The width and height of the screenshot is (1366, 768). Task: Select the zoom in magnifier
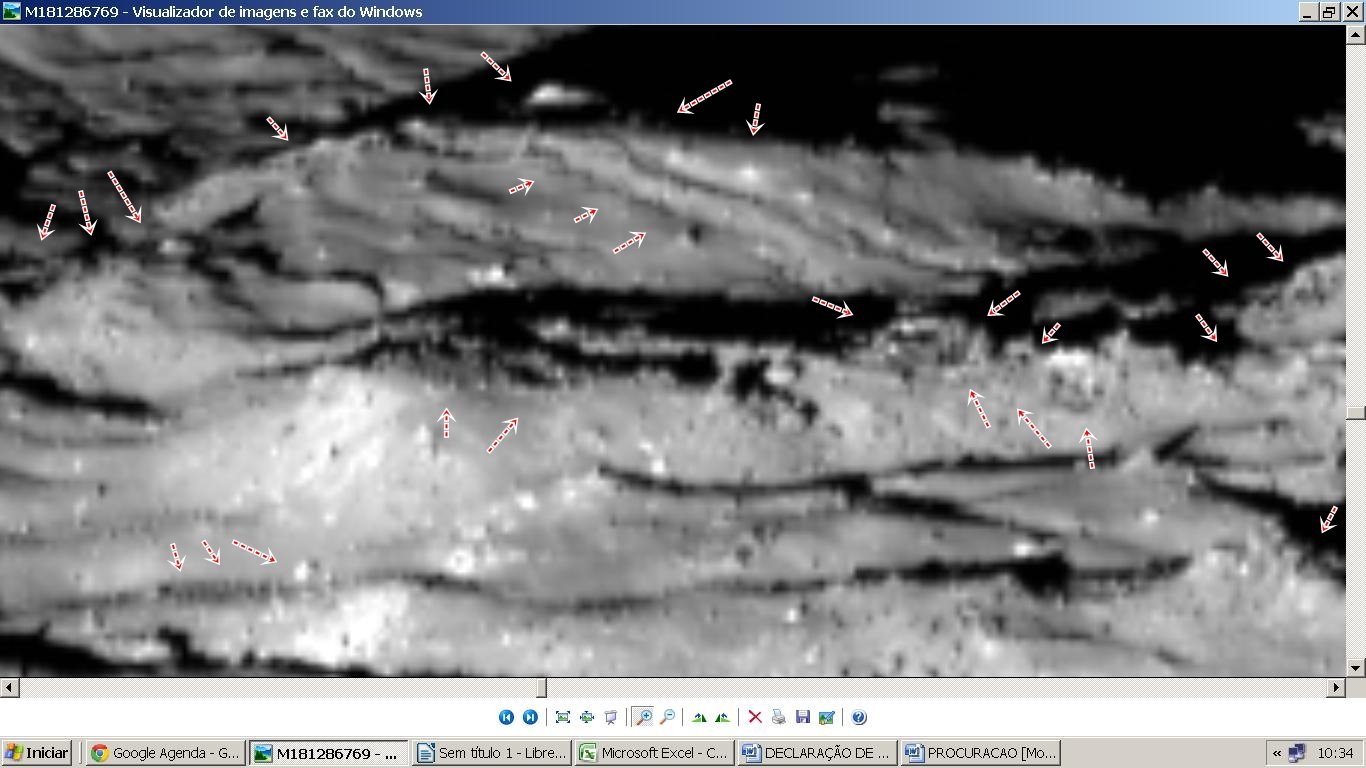[x=643, y=717]
